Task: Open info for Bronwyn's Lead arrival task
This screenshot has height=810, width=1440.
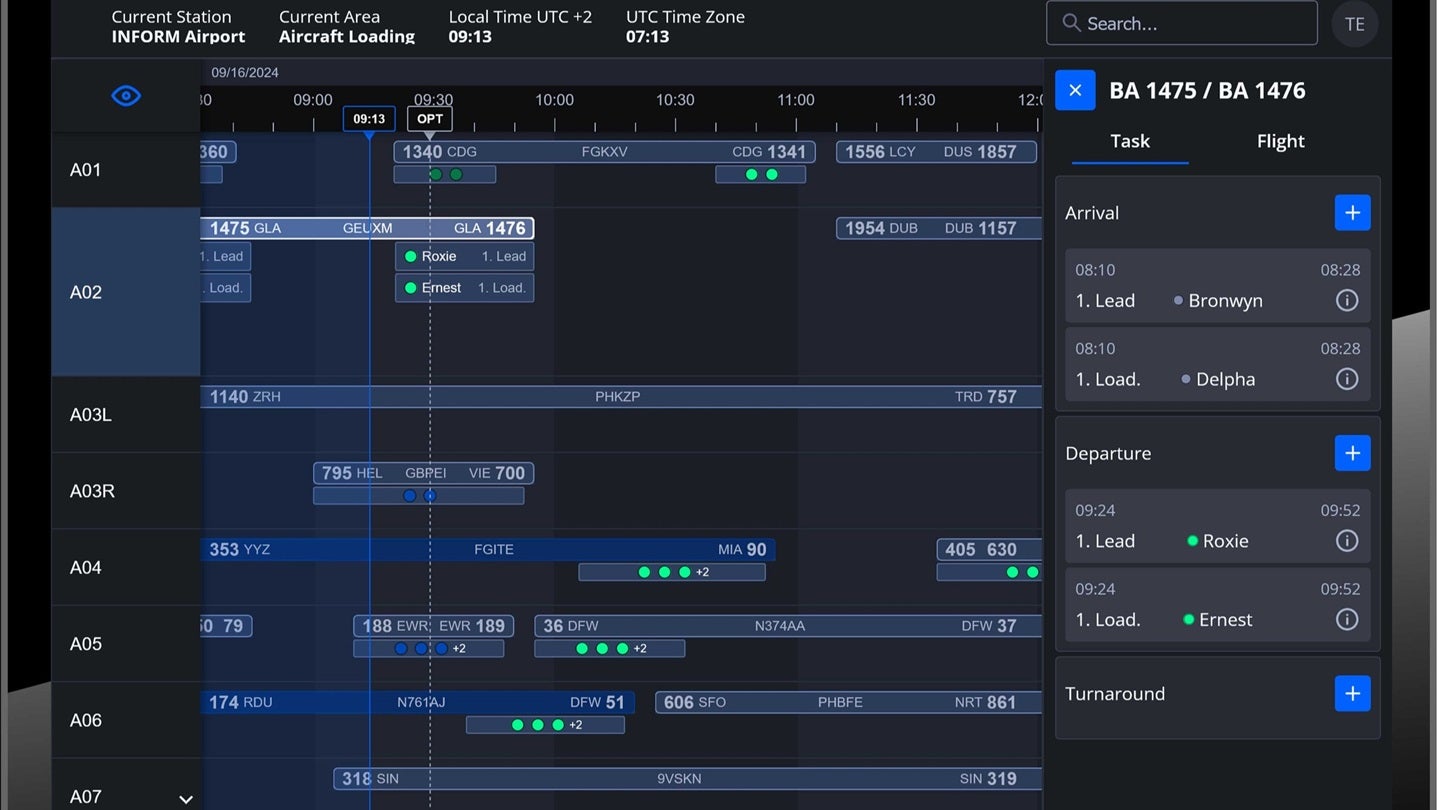Action: [1346, 300]
